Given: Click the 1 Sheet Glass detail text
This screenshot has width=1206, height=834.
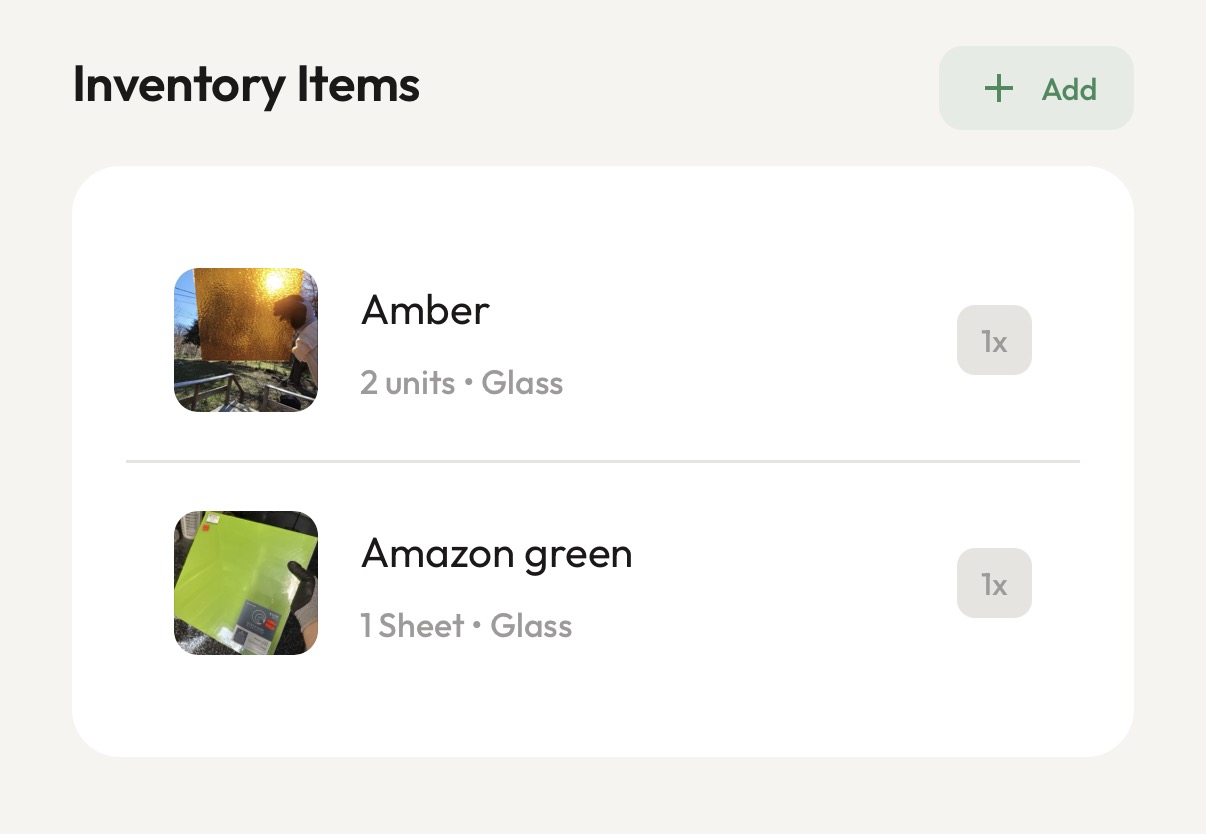Looking at the screenshot, I should 466,625.
